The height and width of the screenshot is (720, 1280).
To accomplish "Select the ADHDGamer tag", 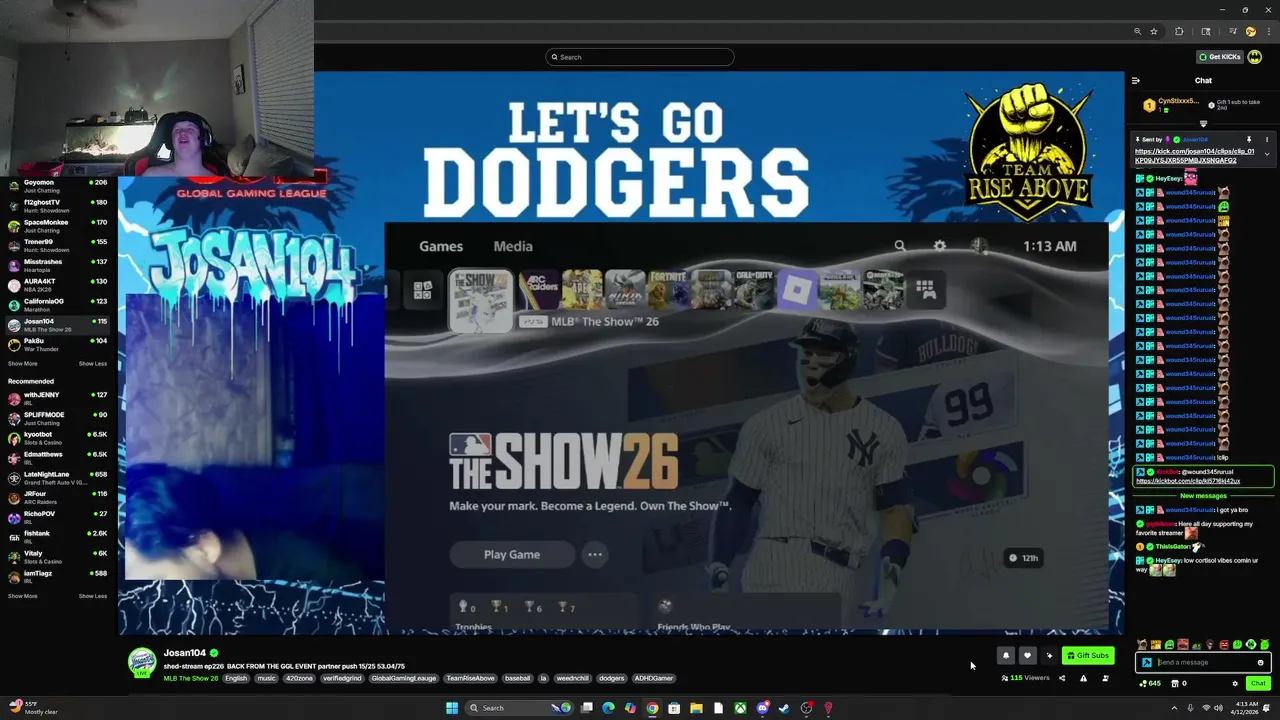I will click(654, 678).
